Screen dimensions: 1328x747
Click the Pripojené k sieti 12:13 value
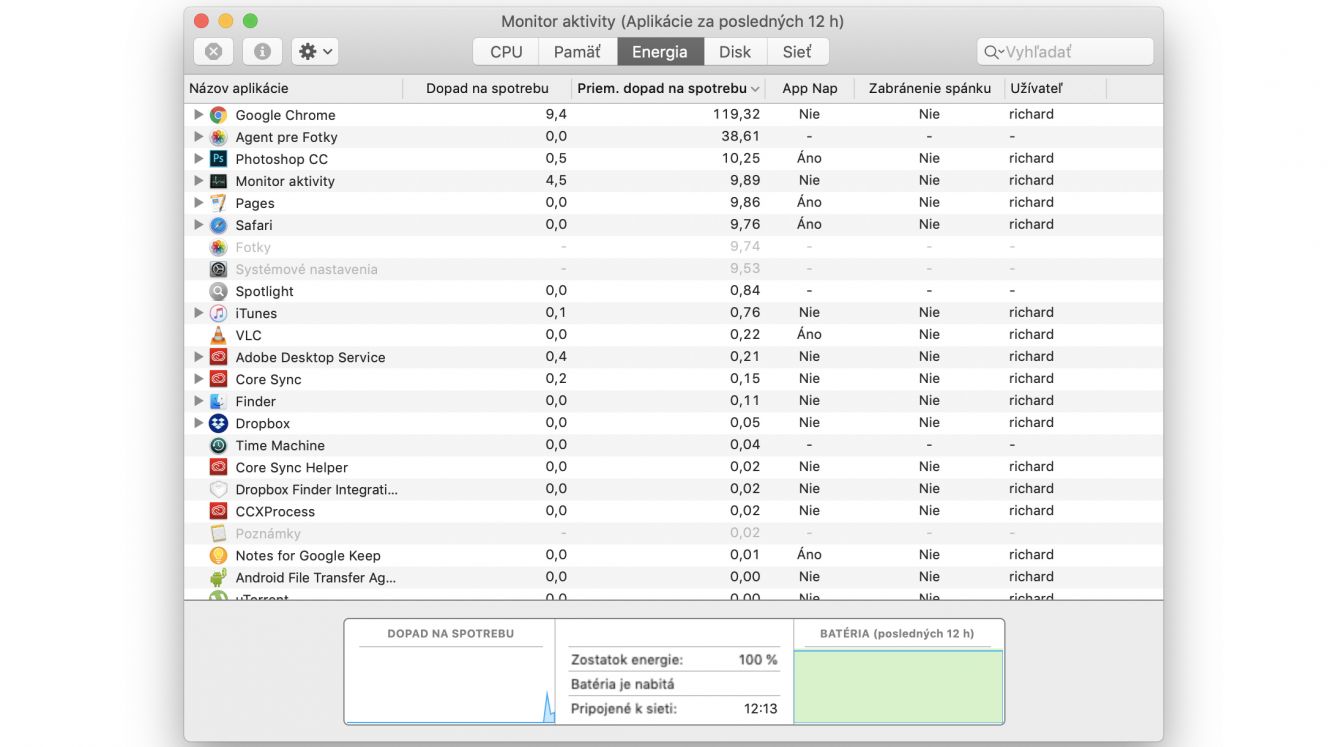pyautogui.click(x=760, y=709)
